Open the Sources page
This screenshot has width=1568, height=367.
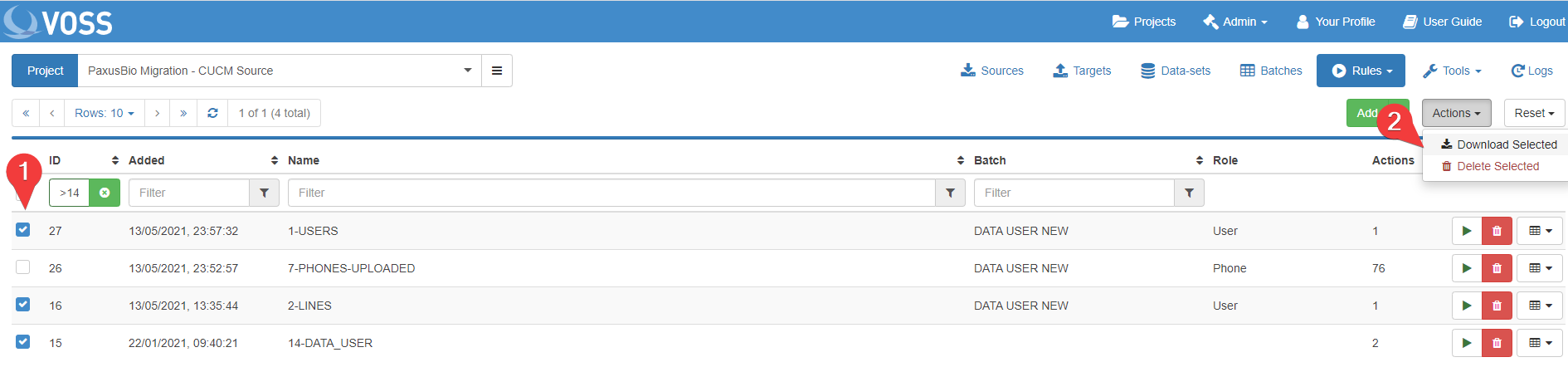(x=992, y=71)
